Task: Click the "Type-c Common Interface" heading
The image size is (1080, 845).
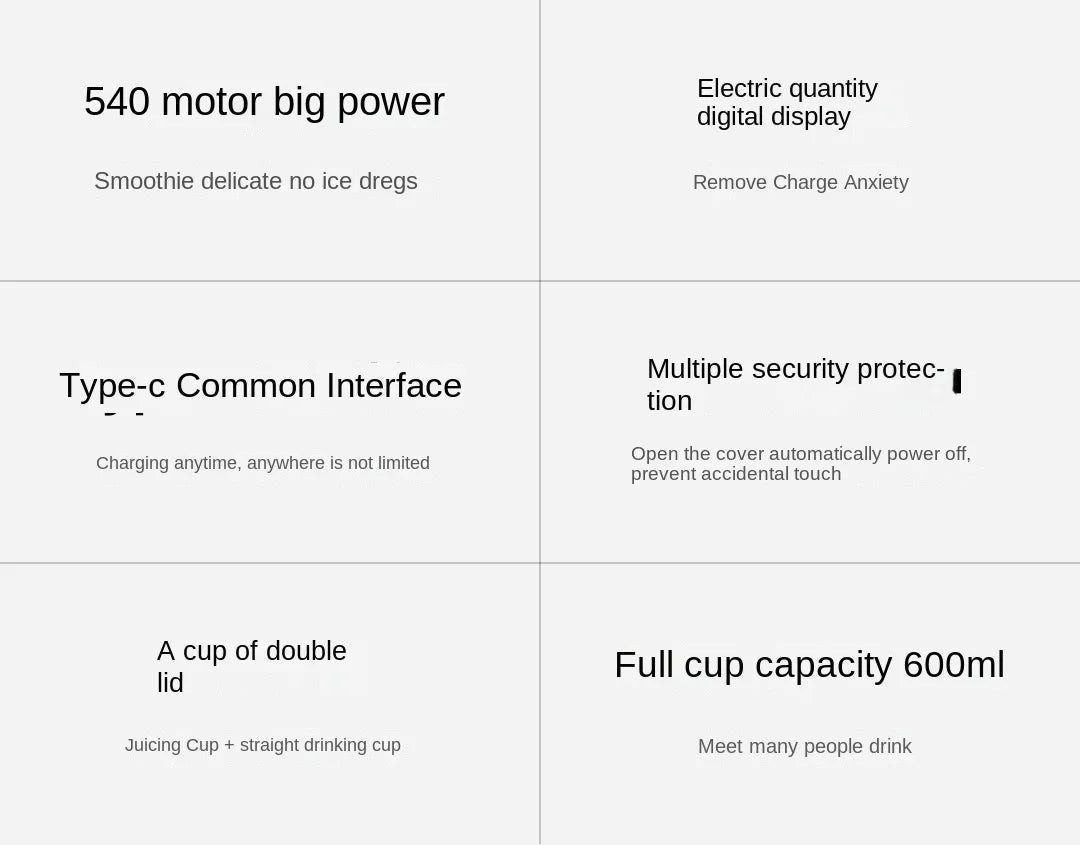Action: click(260, 386)
